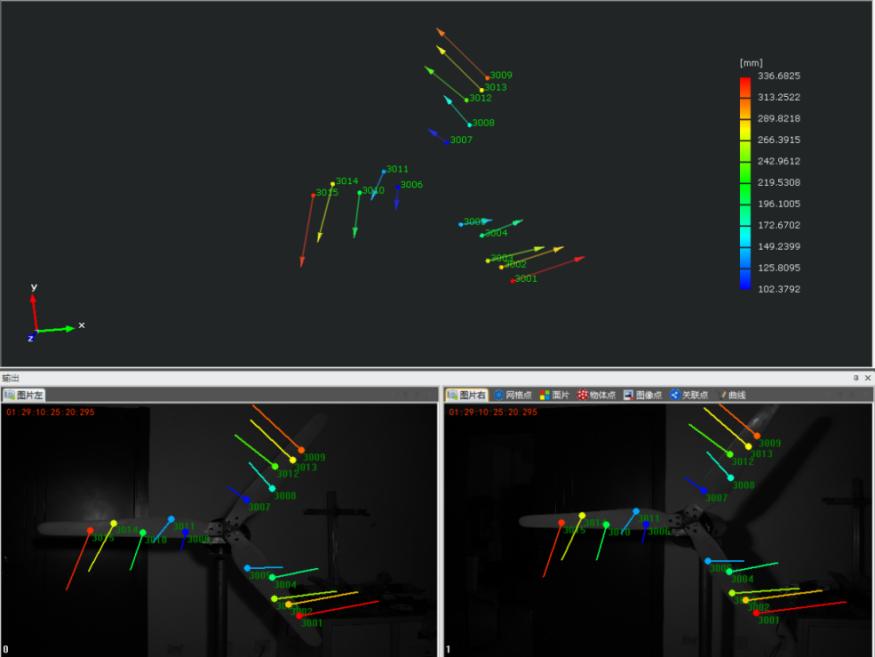Click blue point 3007 in left image
The image size is (875, 657).
(247, 500)
